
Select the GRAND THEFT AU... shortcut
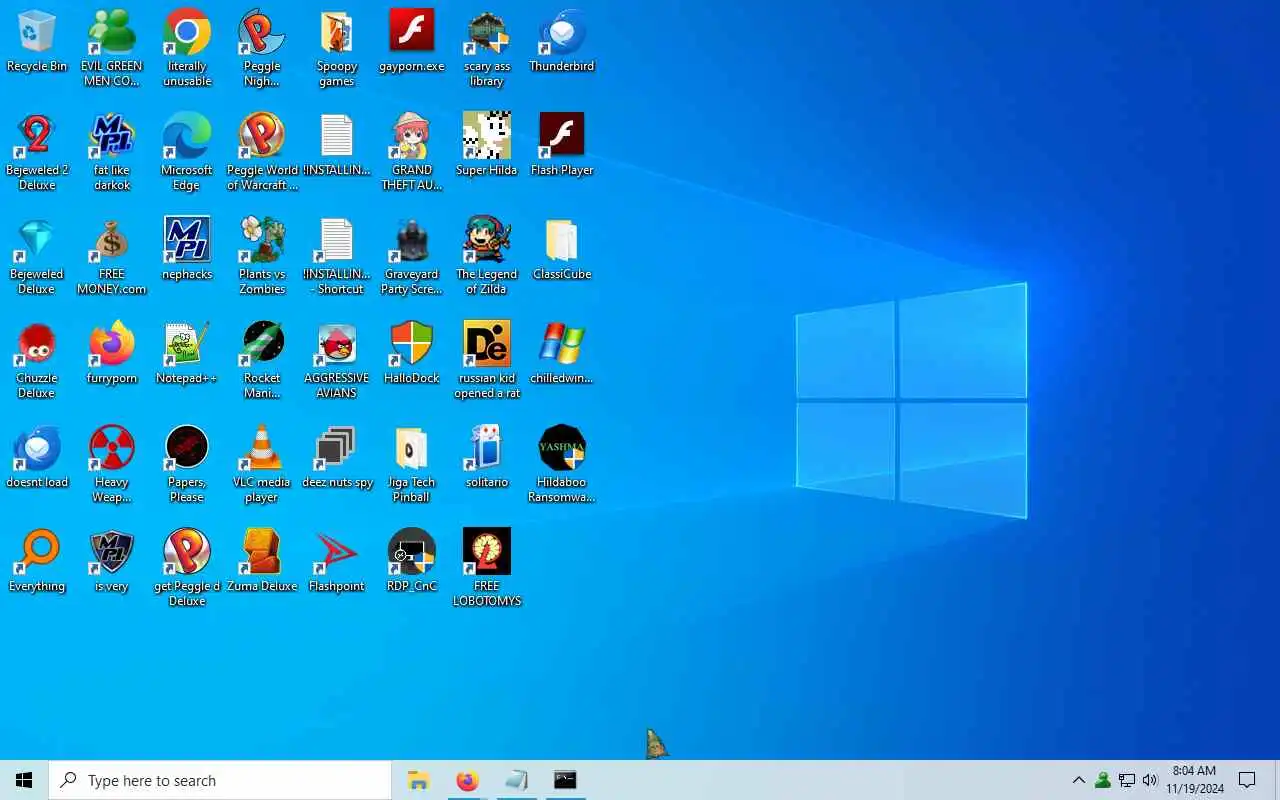[x=412, y=152]
